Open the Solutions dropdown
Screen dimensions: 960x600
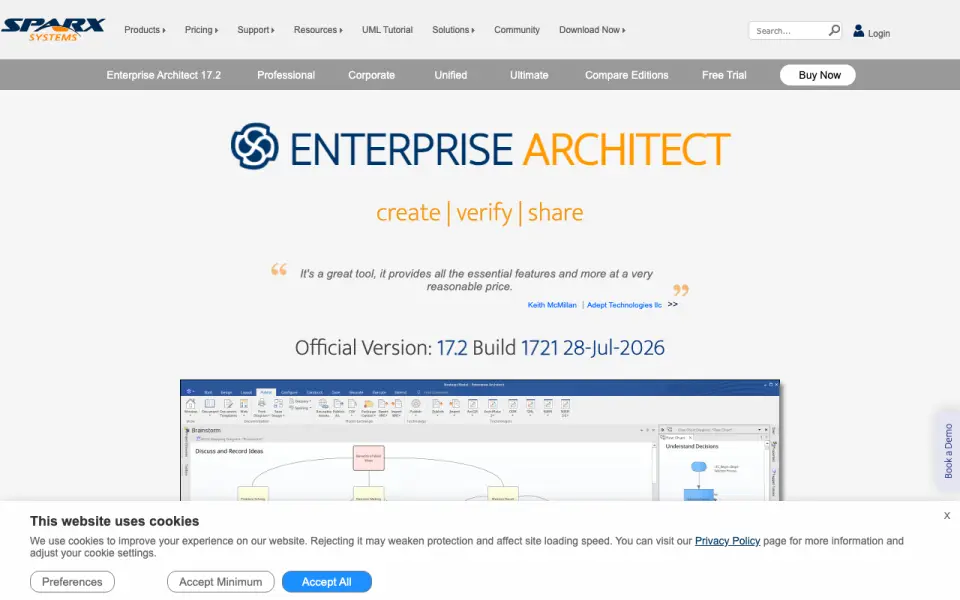453,29
